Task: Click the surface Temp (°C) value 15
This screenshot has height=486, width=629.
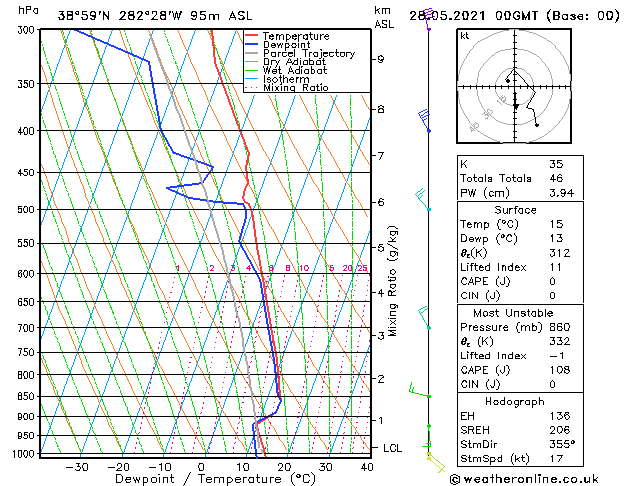Action: pyautogui.click(x=556, y=224)
